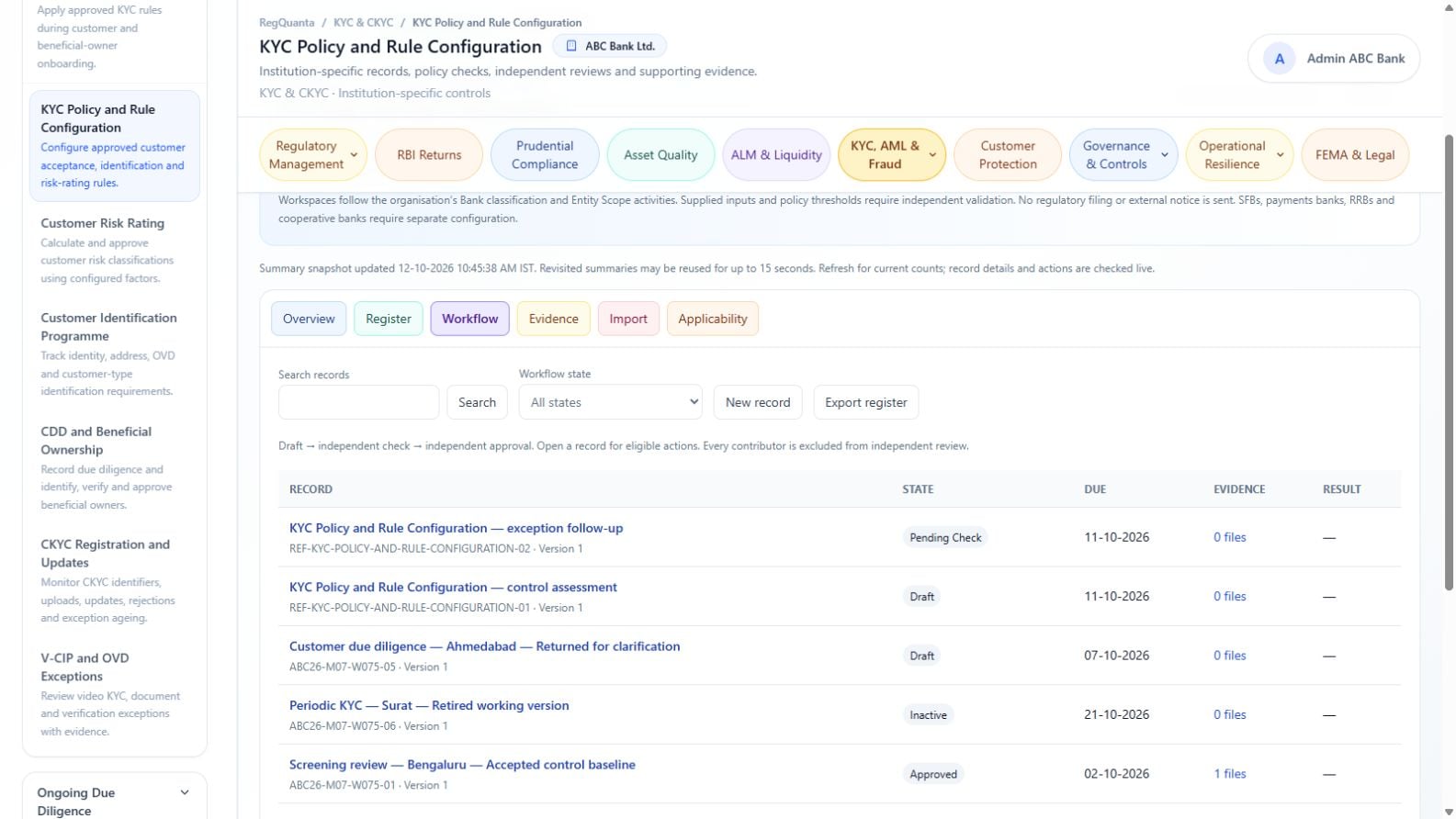The width and height of the screenshot is (1456, 819).
Task: Open the exception follow-up record
Action: point(456,528)
